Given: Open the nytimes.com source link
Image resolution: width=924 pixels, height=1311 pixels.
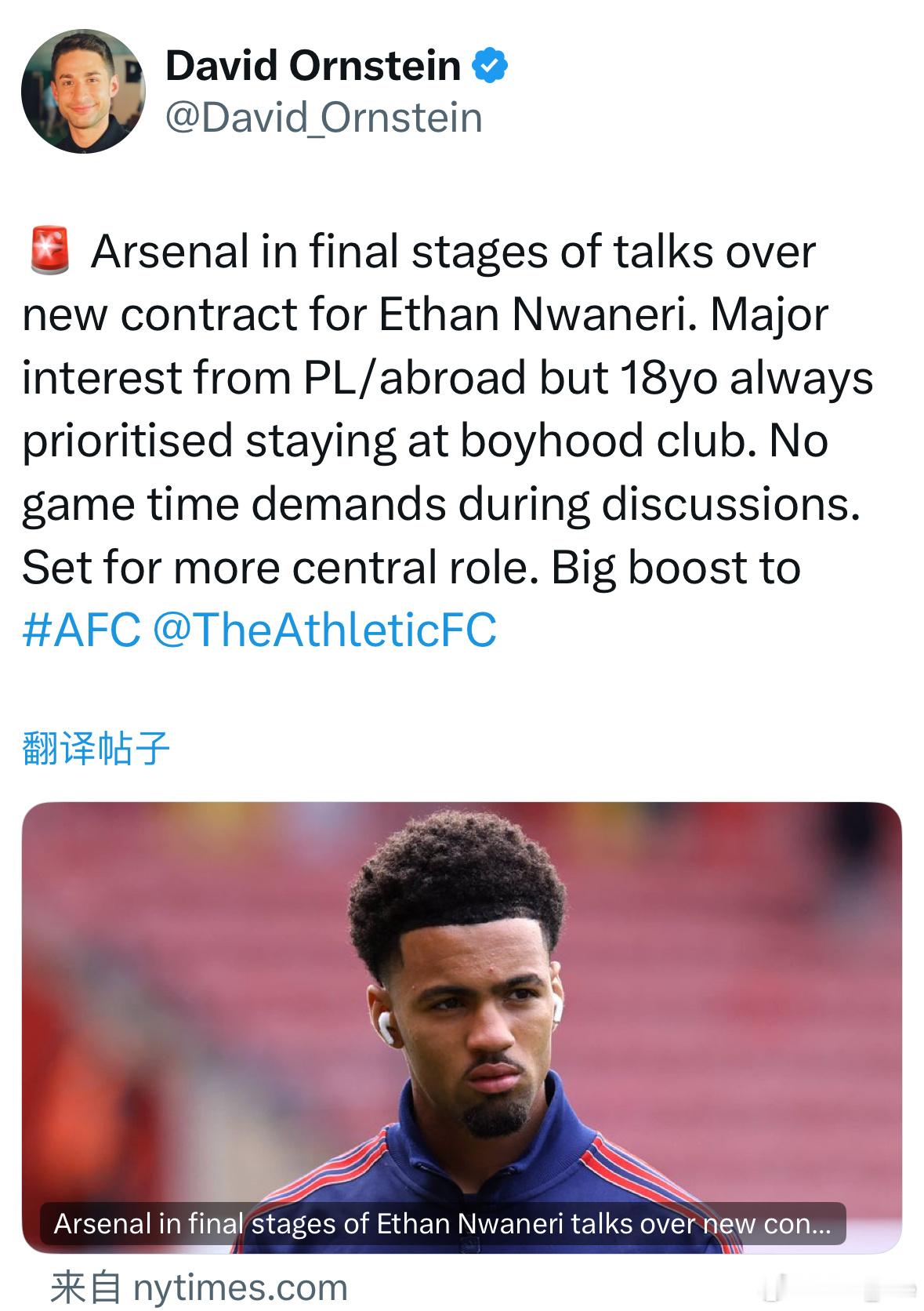Looking at the screenshot, I should [x=240, y=1287].
